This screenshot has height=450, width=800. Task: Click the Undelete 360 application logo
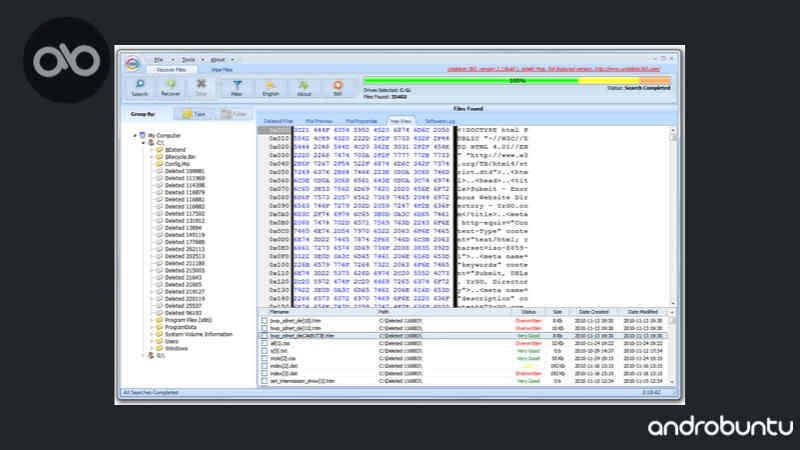(x=133, y=63)
